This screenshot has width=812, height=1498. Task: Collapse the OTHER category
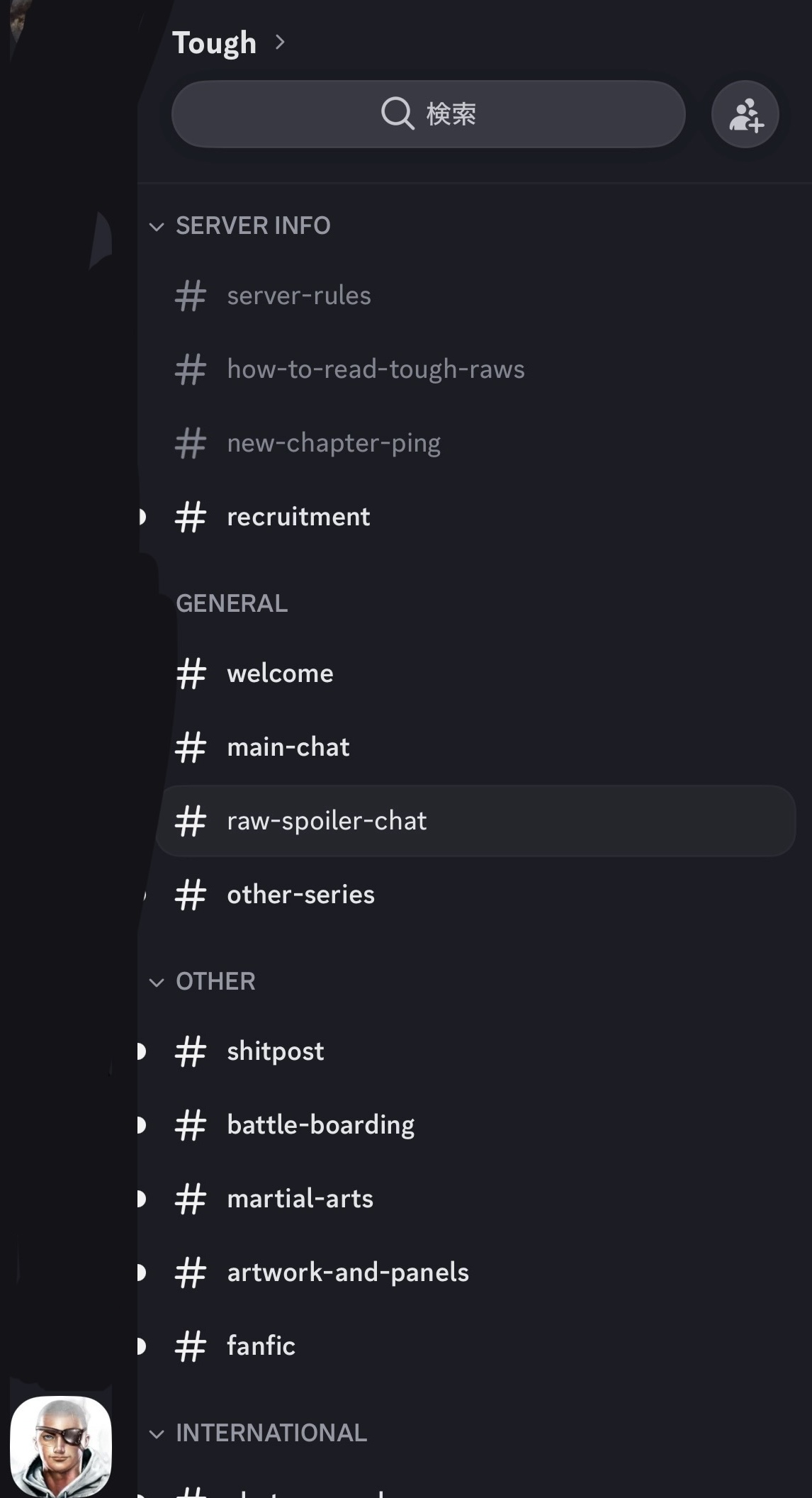pyautogui.click(x=157, y=982)
